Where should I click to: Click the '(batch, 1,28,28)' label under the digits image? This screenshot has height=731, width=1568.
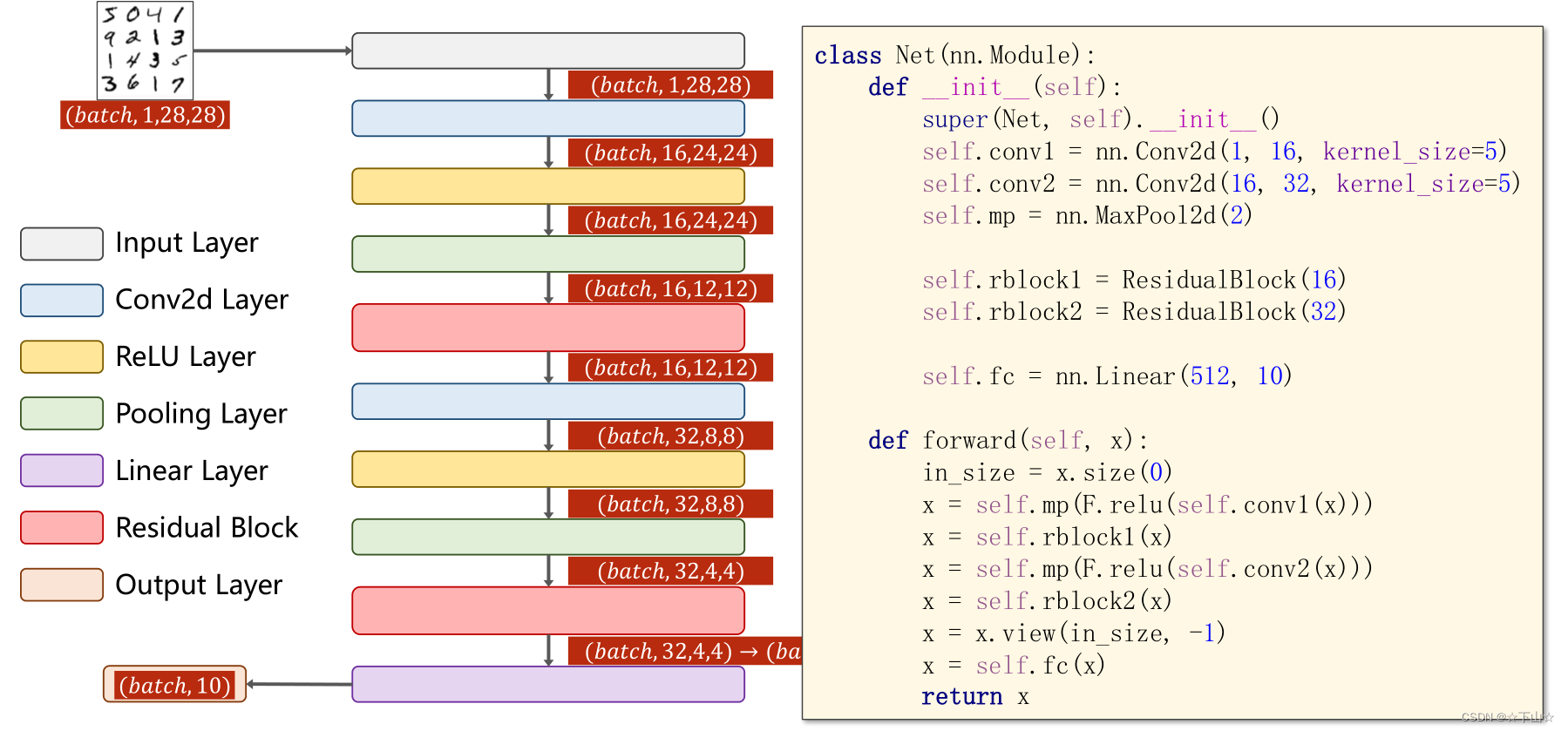(x=145, y=115)
